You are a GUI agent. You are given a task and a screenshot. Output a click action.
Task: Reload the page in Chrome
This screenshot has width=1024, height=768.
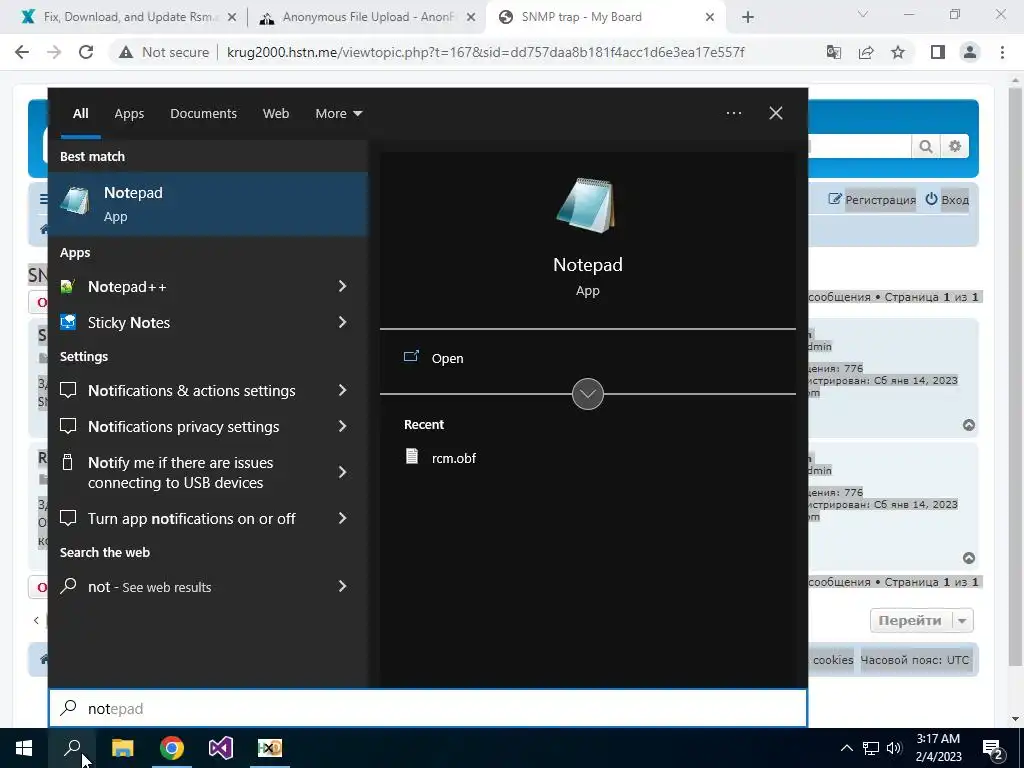tap(86, 52)
